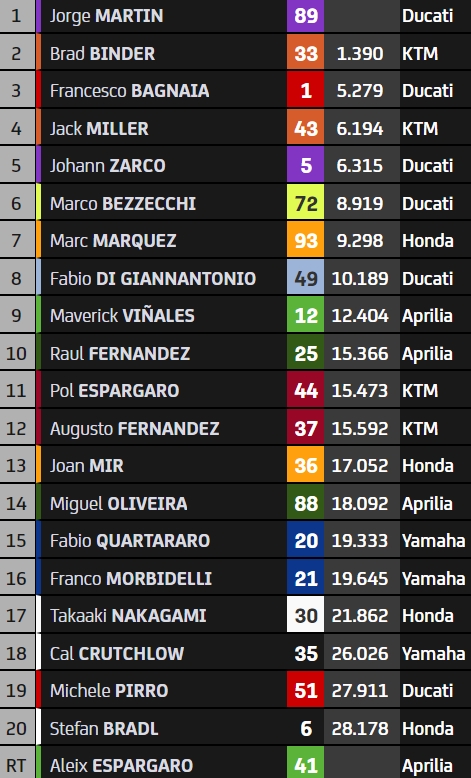Click the blue 20 badge for QUARTARARO
Viewport: 471px width, 778px height.
click(x=305, y=540)
